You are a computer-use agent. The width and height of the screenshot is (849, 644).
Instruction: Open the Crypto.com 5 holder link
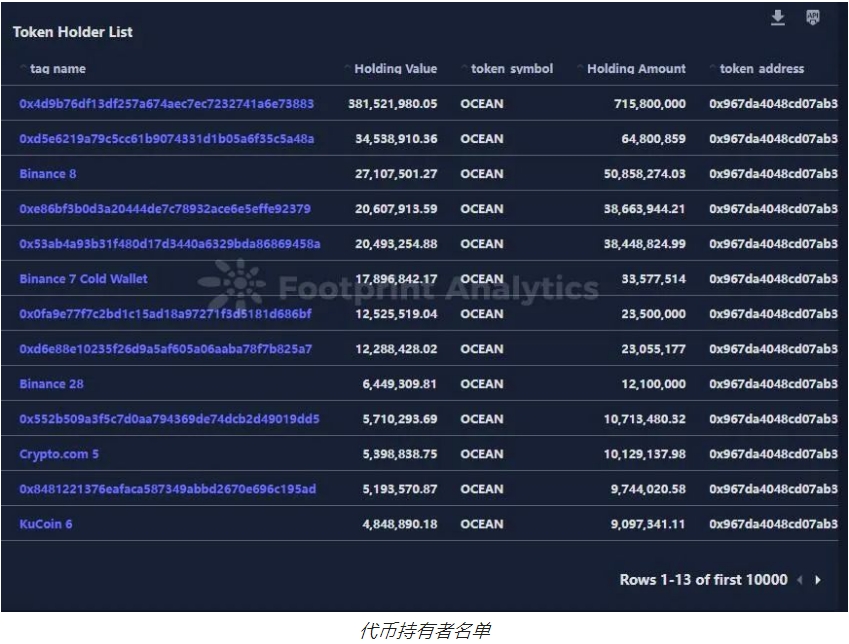pyautogui.click(x=59, y=454)
